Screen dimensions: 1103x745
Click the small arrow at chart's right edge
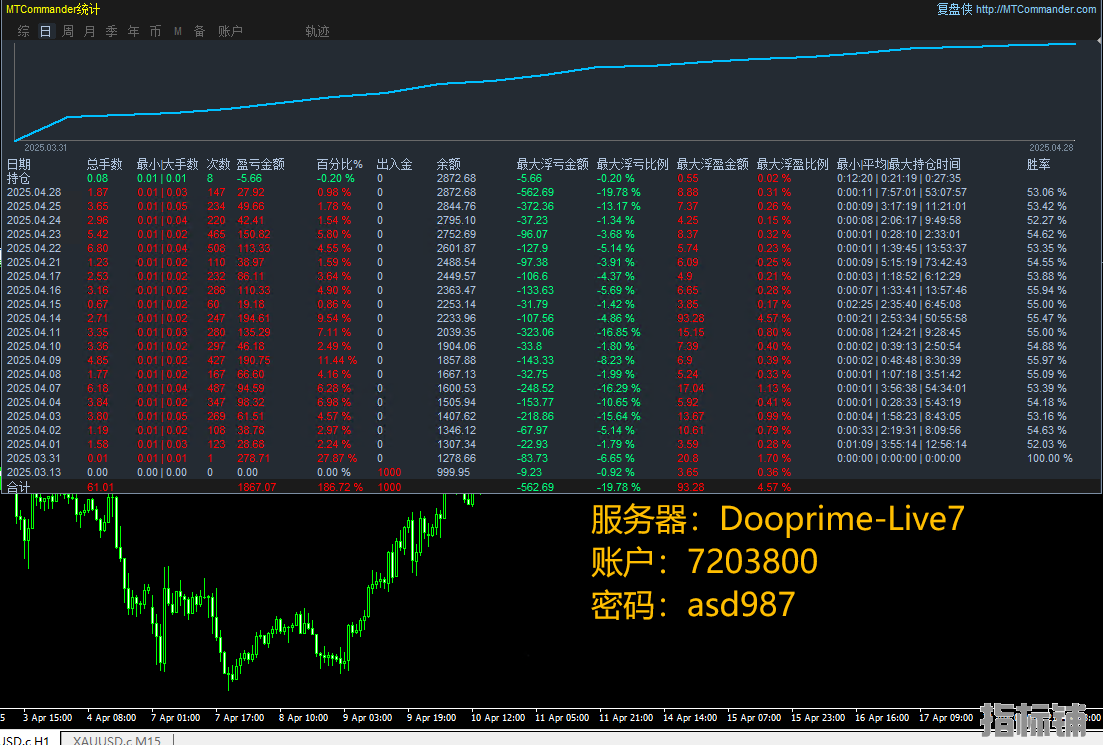tap(1099, 41)
